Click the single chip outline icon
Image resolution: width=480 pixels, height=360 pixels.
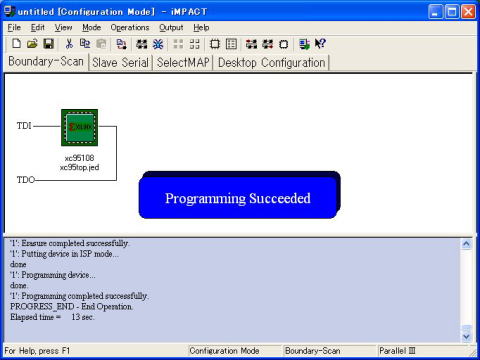coord(215,44)
